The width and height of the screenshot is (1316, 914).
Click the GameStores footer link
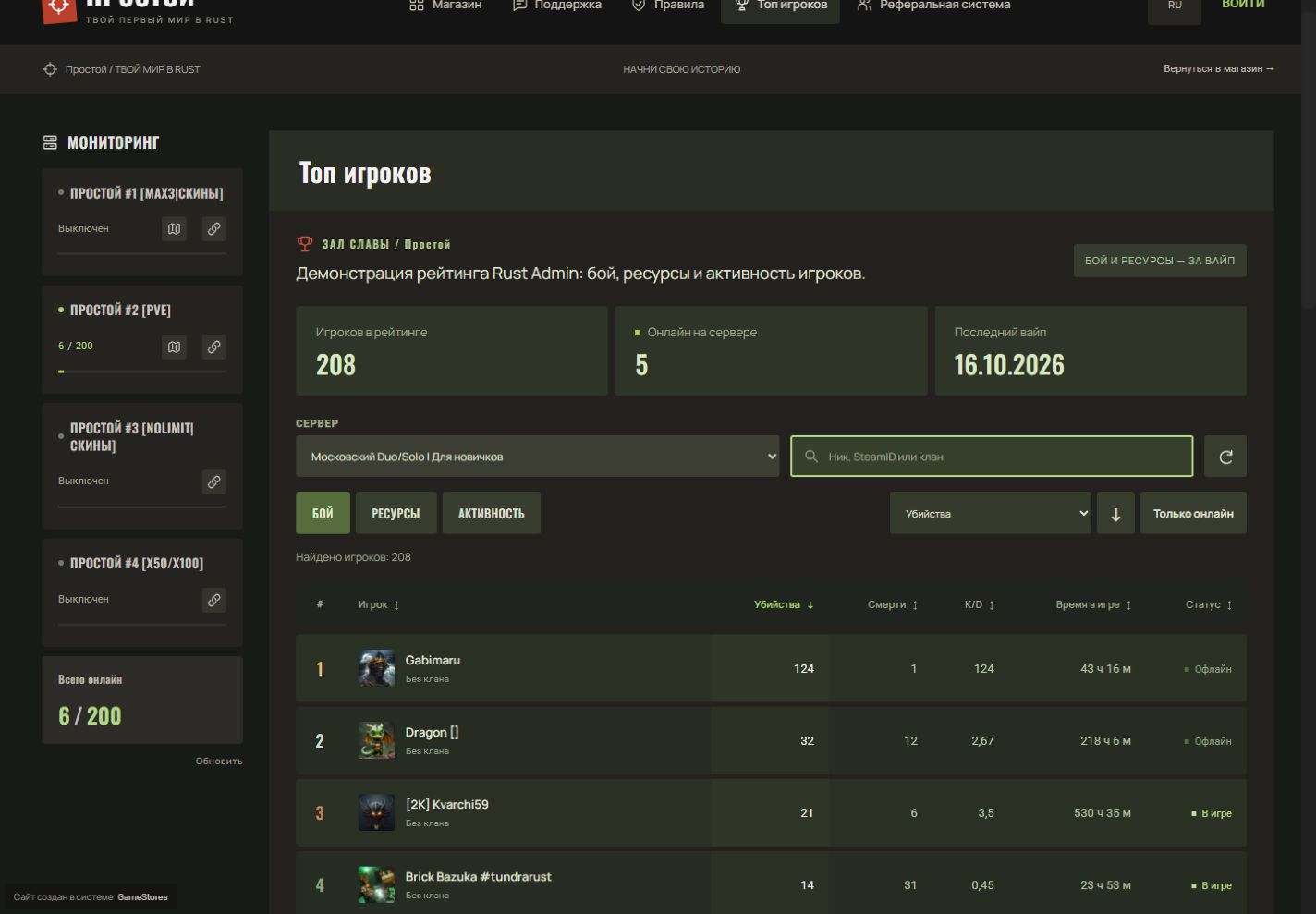tap(142, 897)
